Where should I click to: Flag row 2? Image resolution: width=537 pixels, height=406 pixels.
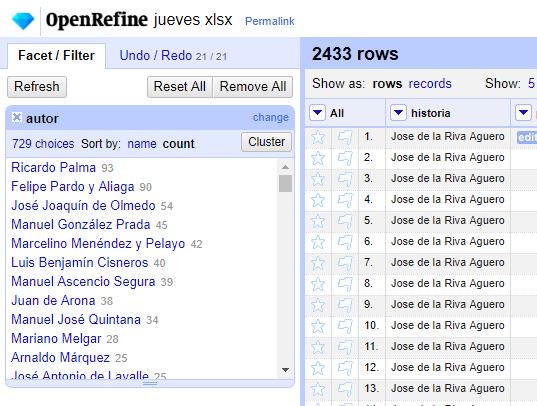point(345,158)
